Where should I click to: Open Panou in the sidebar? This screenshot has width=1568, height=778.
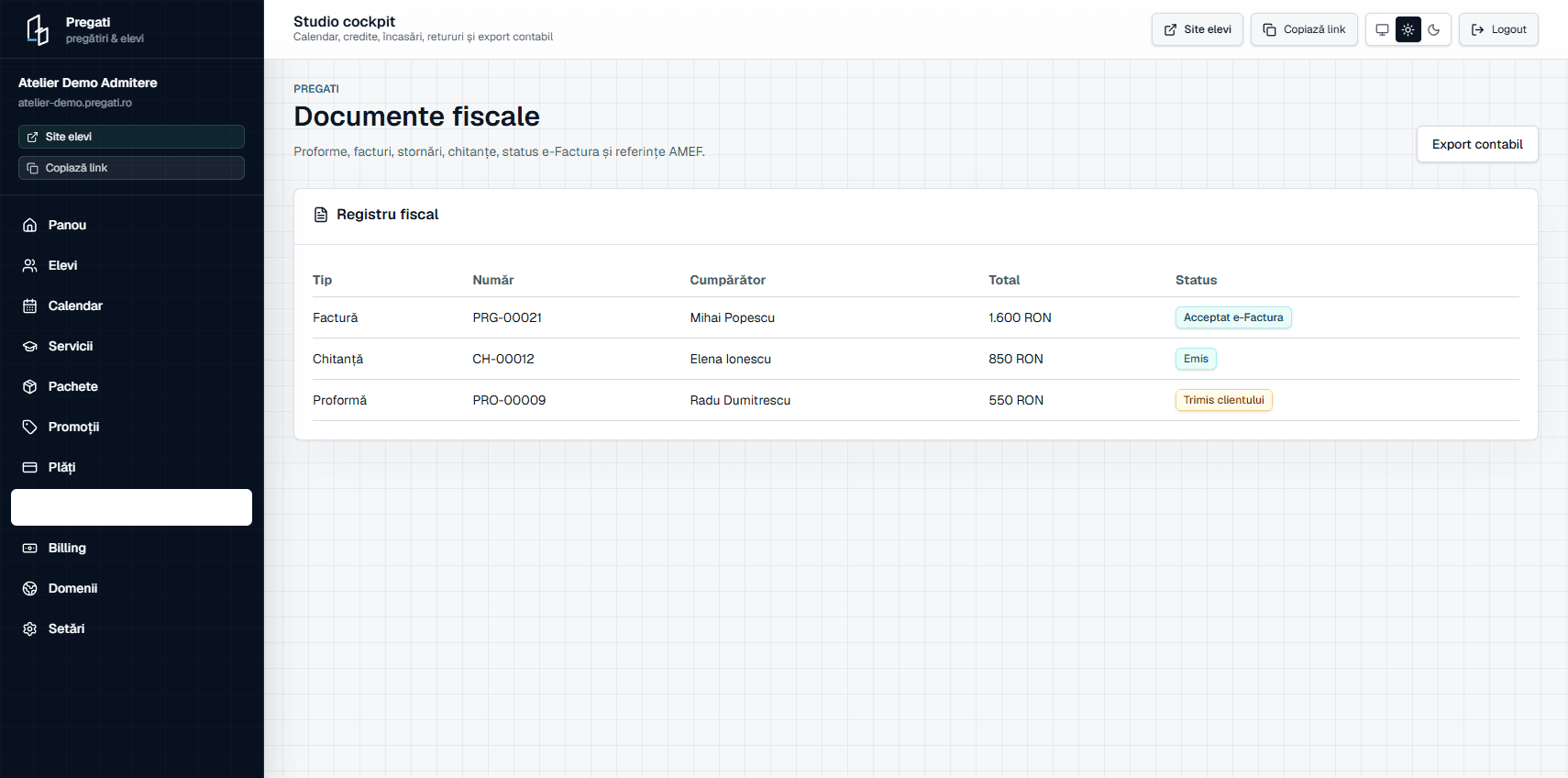pyautogui.click(x=131, y=225)
